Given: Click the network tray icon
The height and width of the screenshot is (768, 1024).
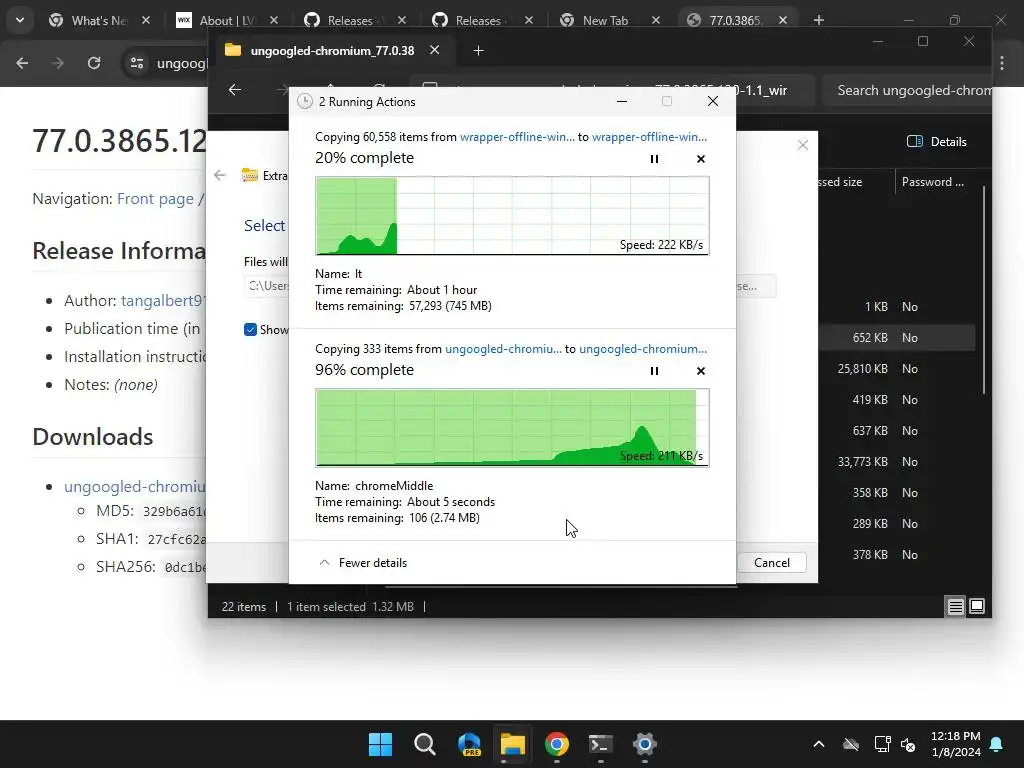Looking at the screenshot, I should pos(882,744).
